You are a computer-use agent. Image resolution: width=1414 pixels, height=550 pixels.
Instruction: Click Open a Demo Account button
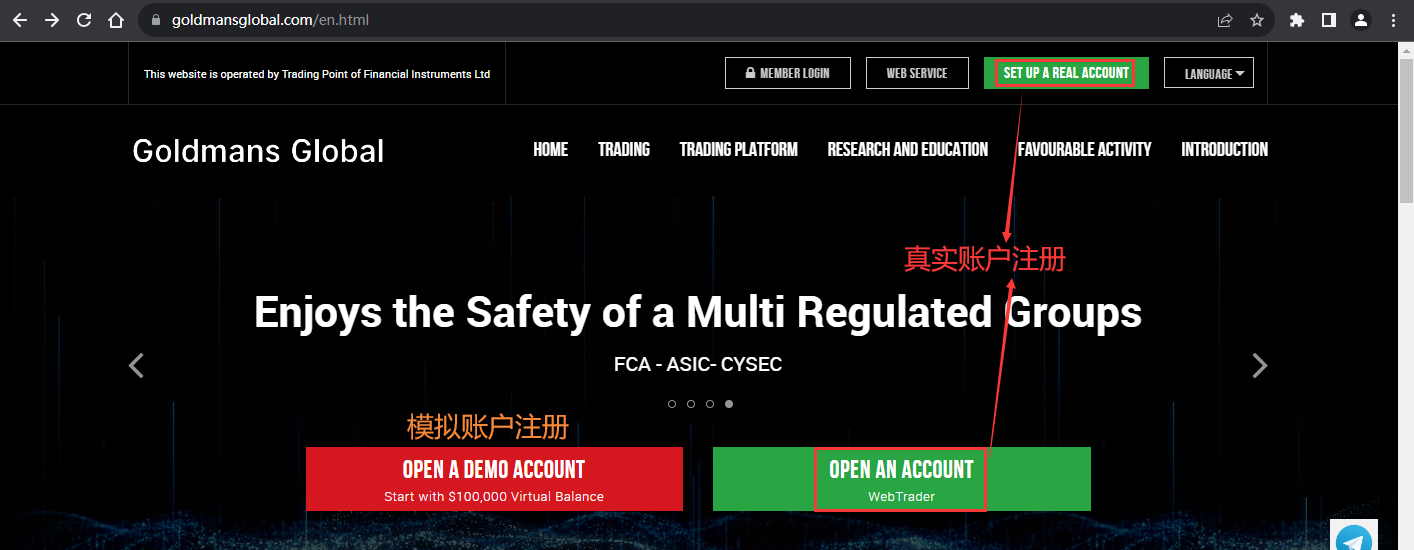tap(494, 479)
